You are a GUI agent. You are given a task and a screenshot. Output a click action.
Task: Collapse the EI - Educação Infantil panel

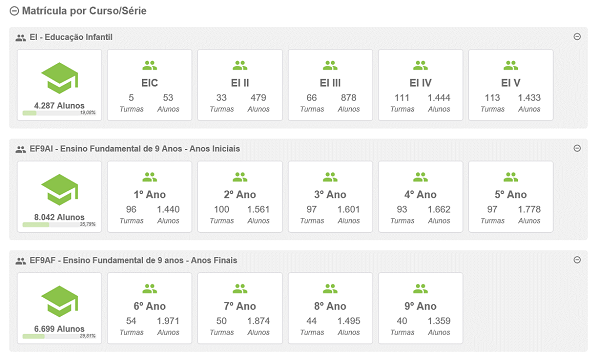pos(577,37)
